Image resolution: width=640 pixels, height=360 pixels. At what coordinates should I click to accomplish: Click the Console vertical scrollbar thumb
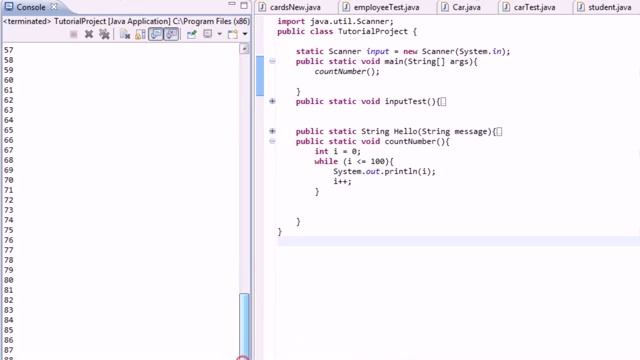pyautogui.click(x=244, y=326)
